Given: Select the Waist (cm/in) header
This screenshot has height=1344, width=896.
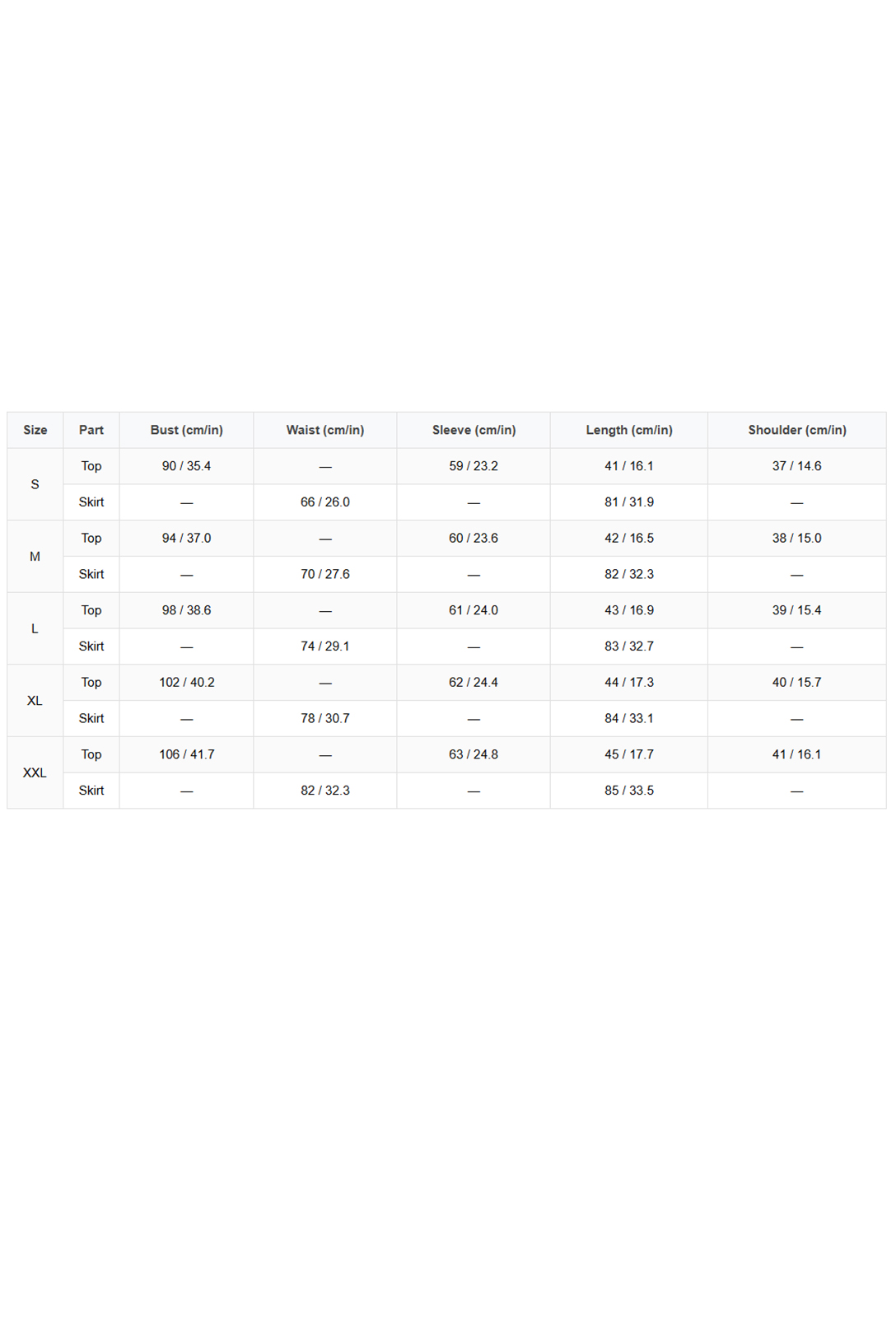Looking at the screenshot, I should (x=325, y=430).
